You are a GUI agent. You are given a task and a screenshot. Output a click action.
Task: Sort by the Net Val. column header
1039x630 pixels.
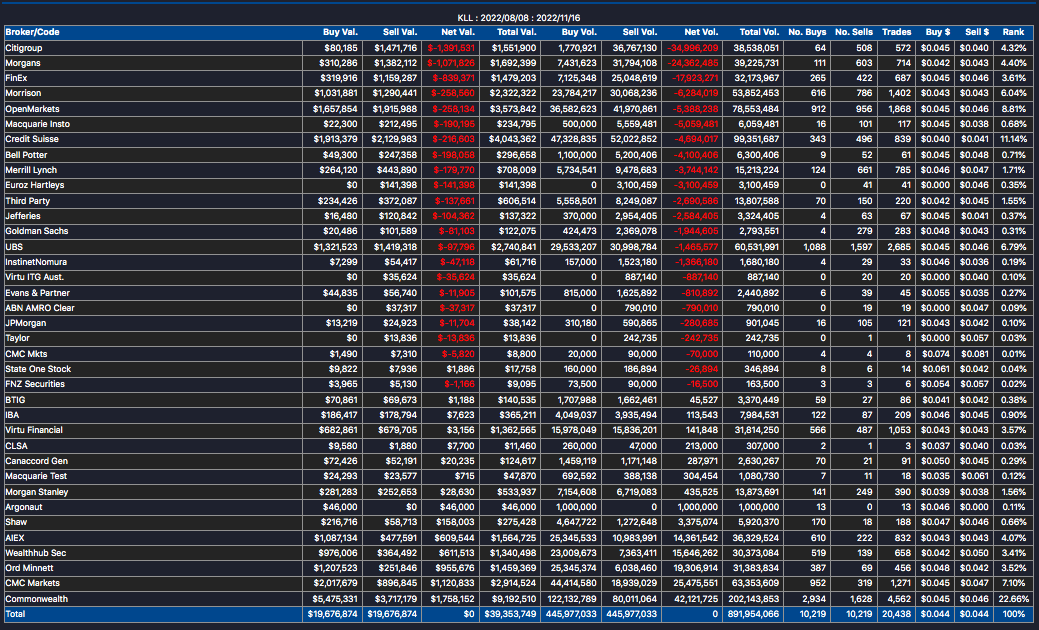tap(458, 32)
